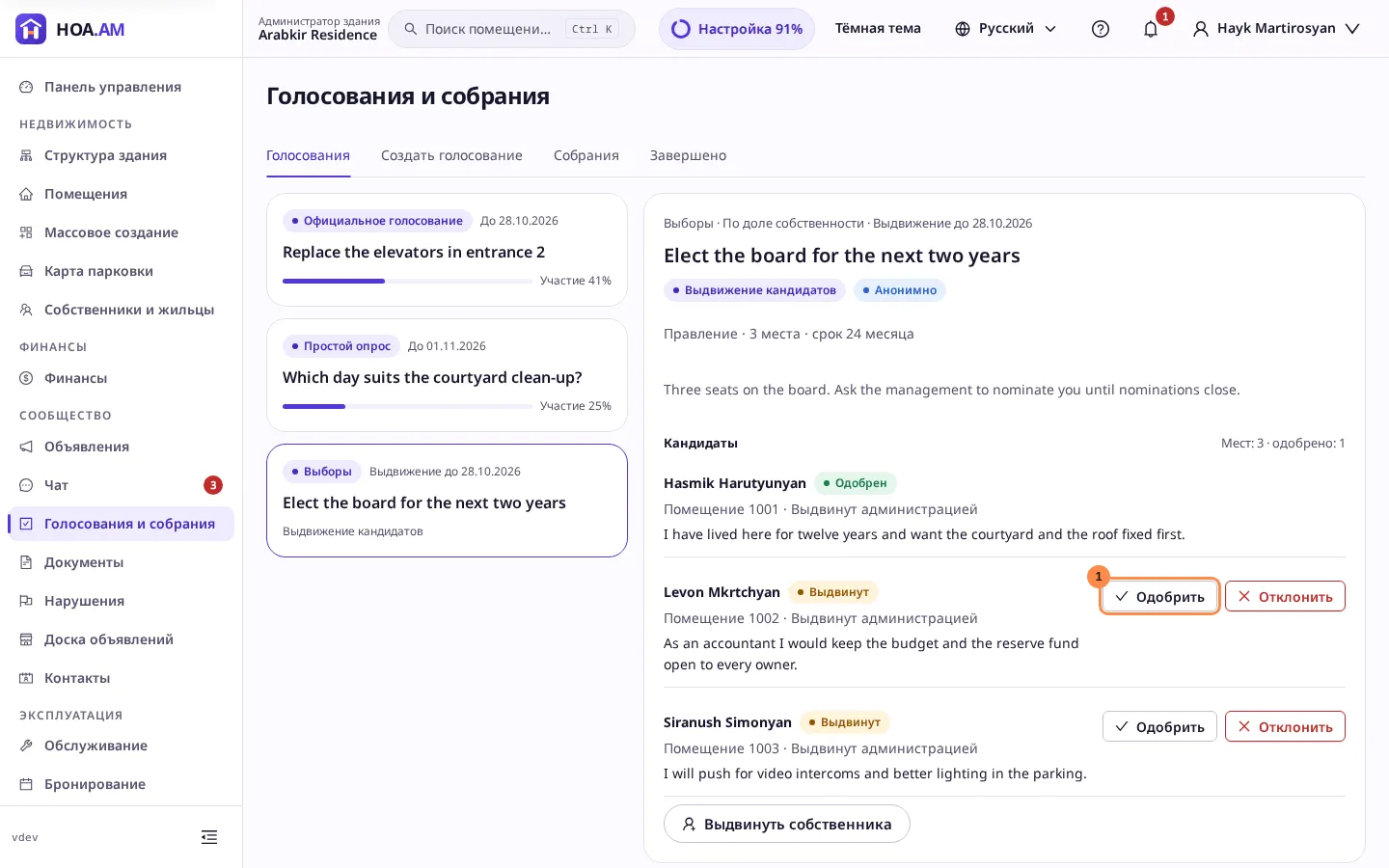Open Массовое создание in sidebar
Viewport: 1389px width, 868px height.
point(121,232)
